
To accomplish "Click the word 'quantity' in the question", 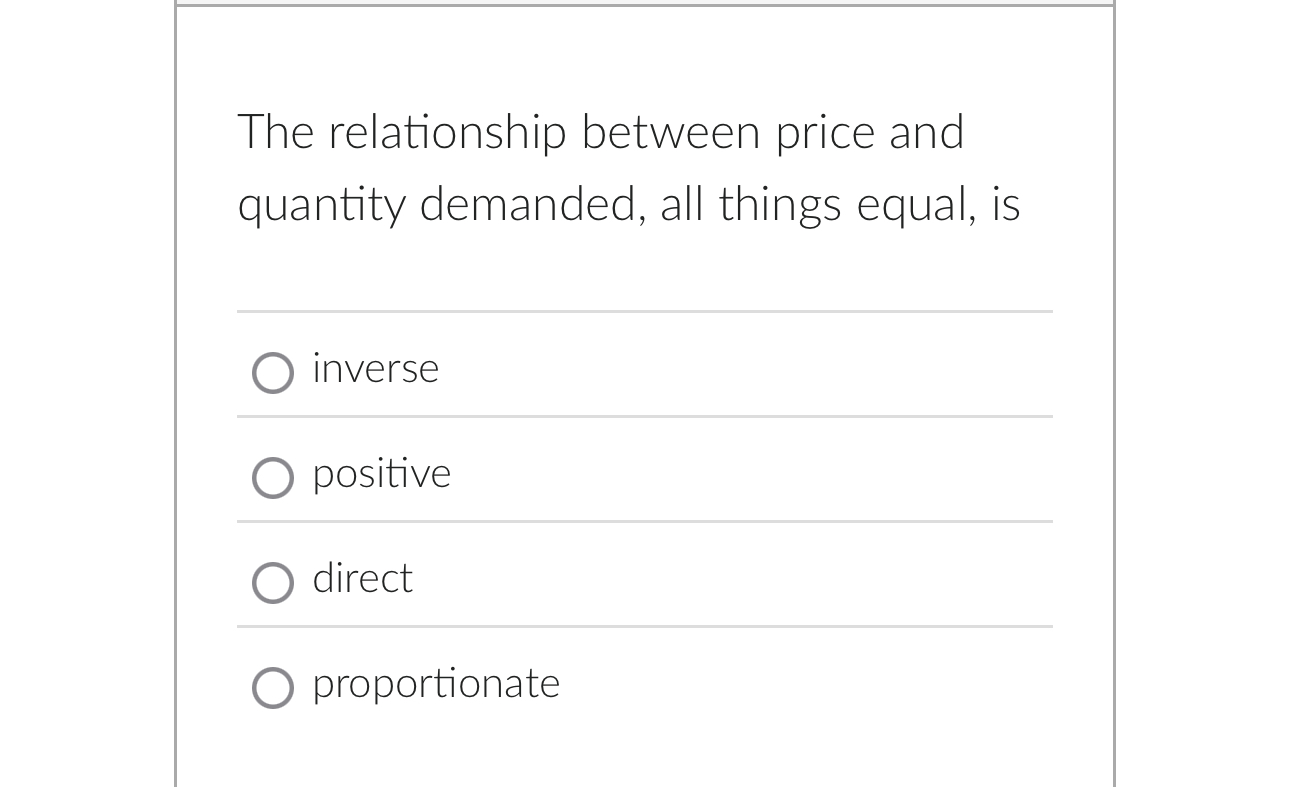I will [x=321, y=206].
